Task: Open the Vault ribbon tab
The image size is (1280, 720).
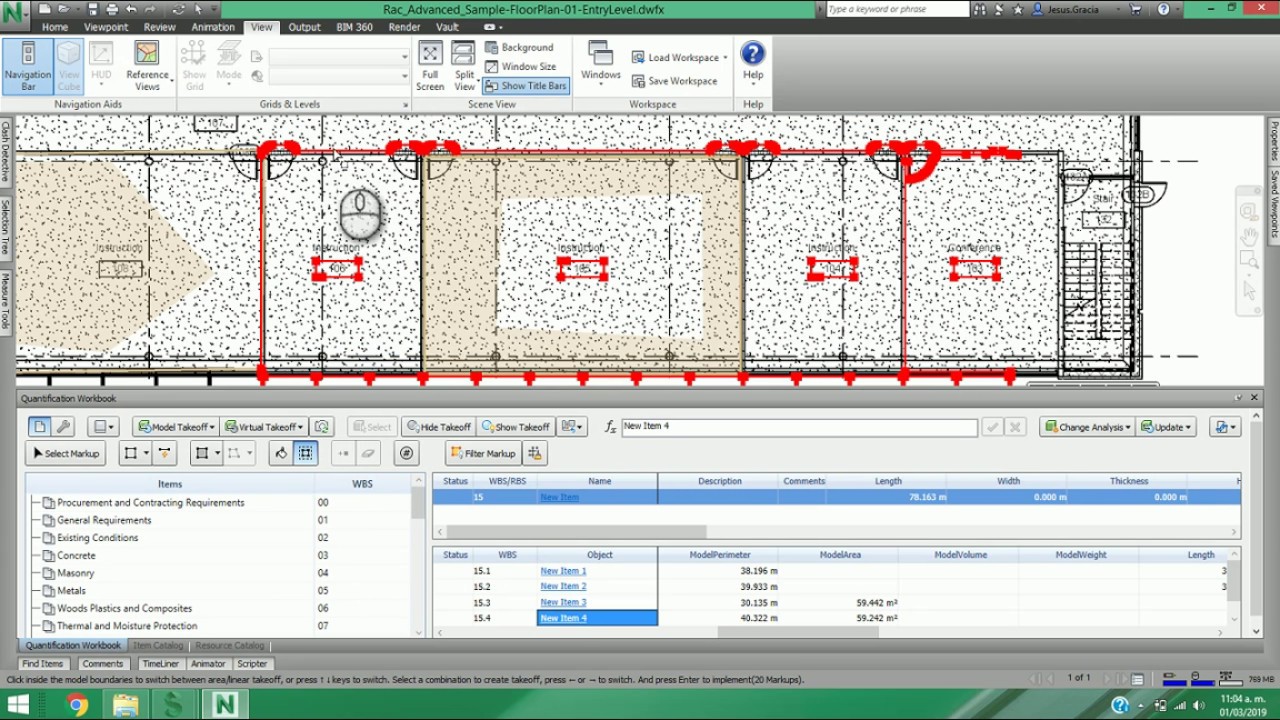Action: [446, 27]
